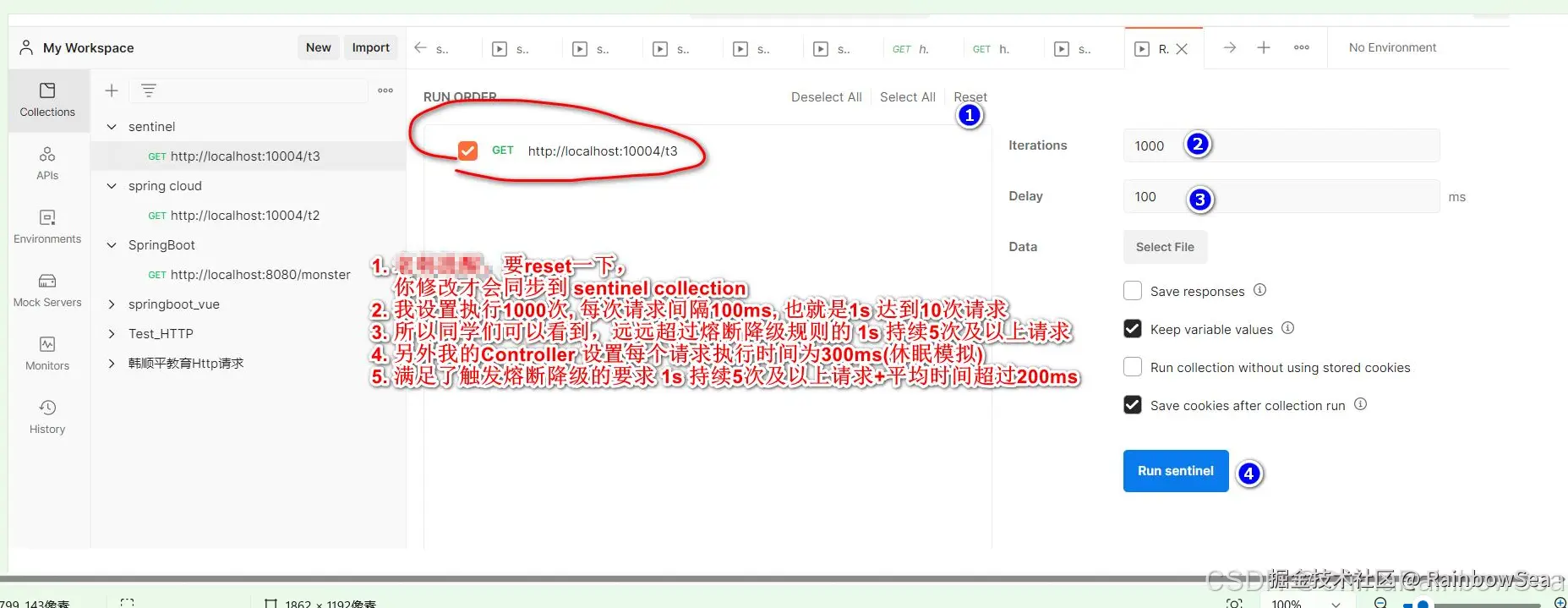Click the run order URL http://localhost:10004/t3
Viewport: 1568px width, 608px height.
click(603, 151)
